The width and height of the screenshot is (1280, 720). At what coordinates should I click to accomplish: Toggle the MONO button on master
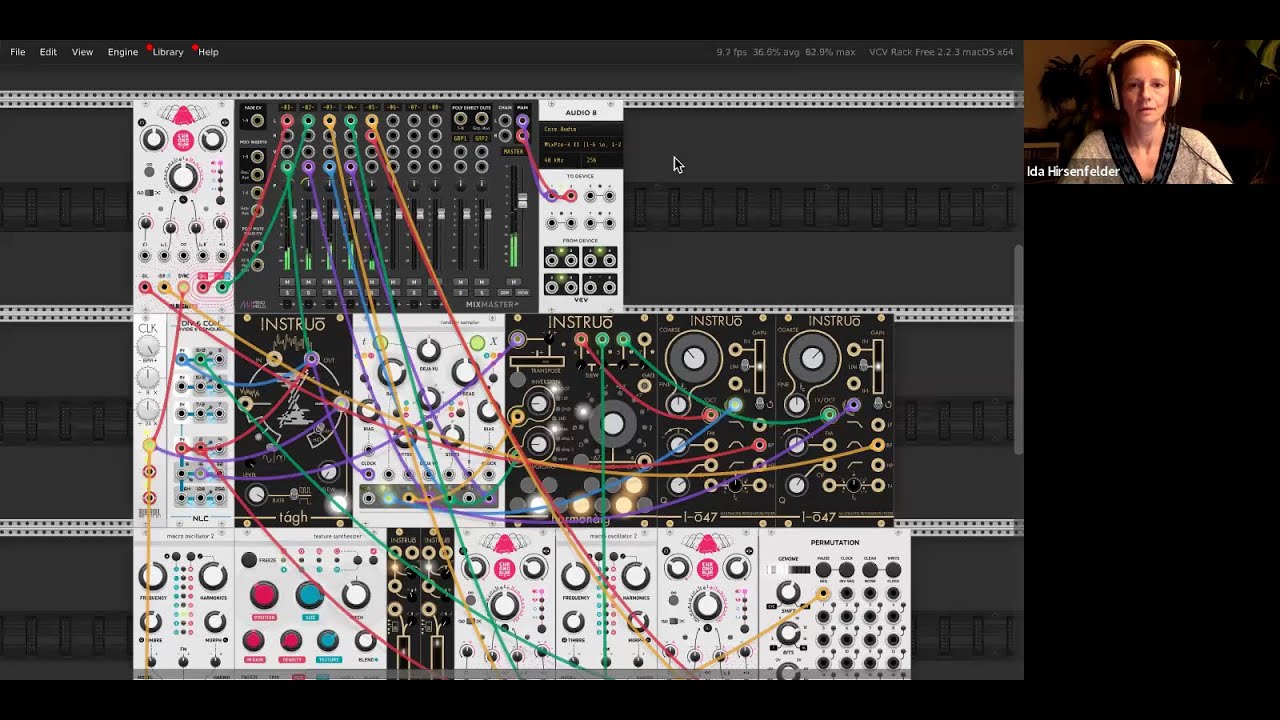pos(522,292)
